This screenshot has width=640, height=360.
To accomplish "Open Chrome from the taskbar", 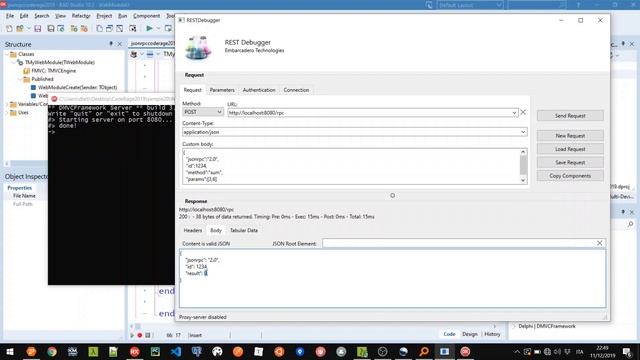I will click(52, 351).
